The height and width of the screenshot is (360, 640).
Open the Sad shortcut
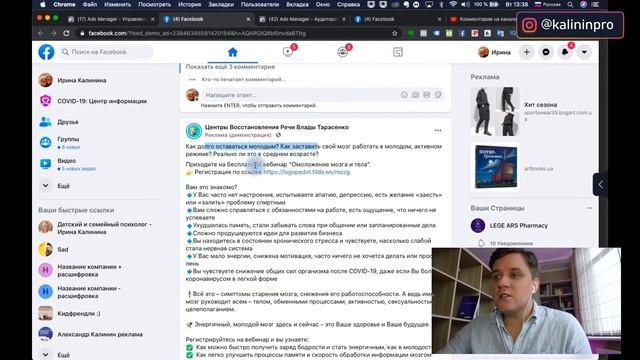coord(62,249)
